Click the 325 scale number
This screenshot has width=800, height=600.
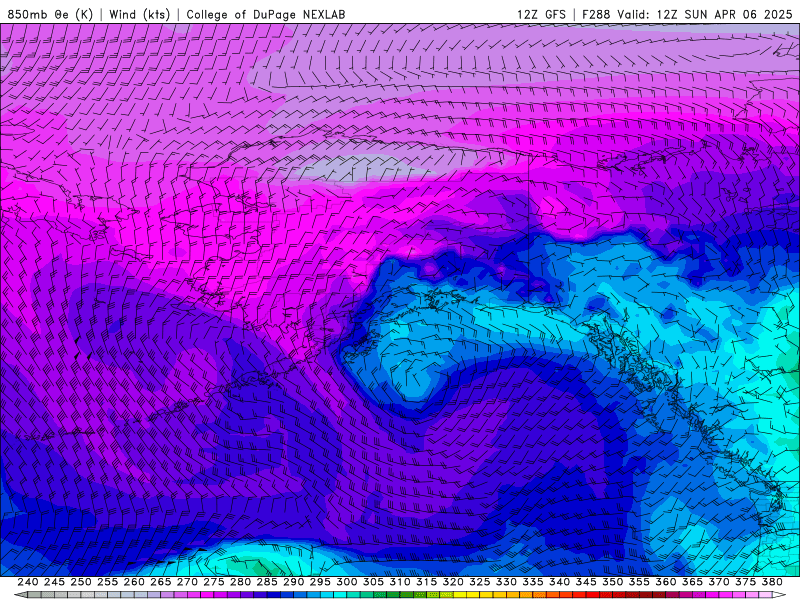[480, 582]
